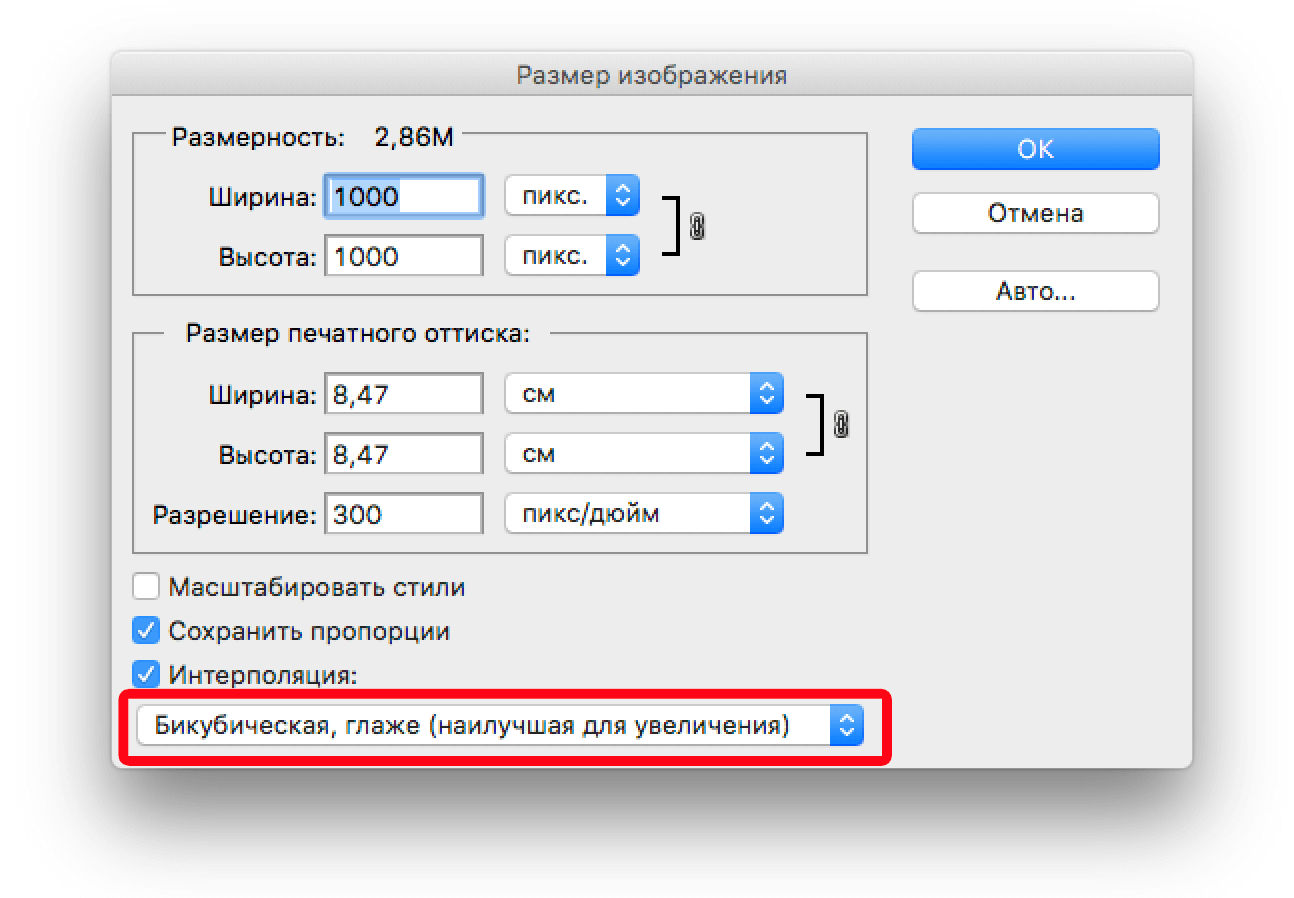Click the pixel width field showing 1000
The height and width of the screenshot is (898, 1294).
coord(404,196)
